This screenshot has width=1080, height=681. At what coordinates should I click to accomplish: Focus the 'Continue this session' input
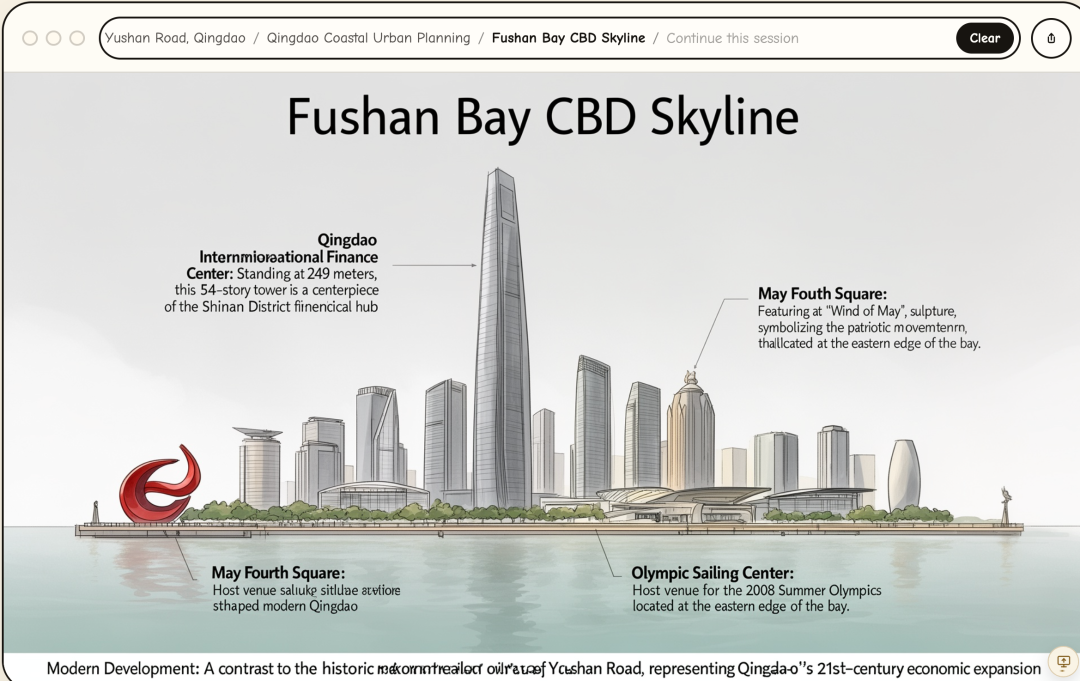tap(732, 39)
